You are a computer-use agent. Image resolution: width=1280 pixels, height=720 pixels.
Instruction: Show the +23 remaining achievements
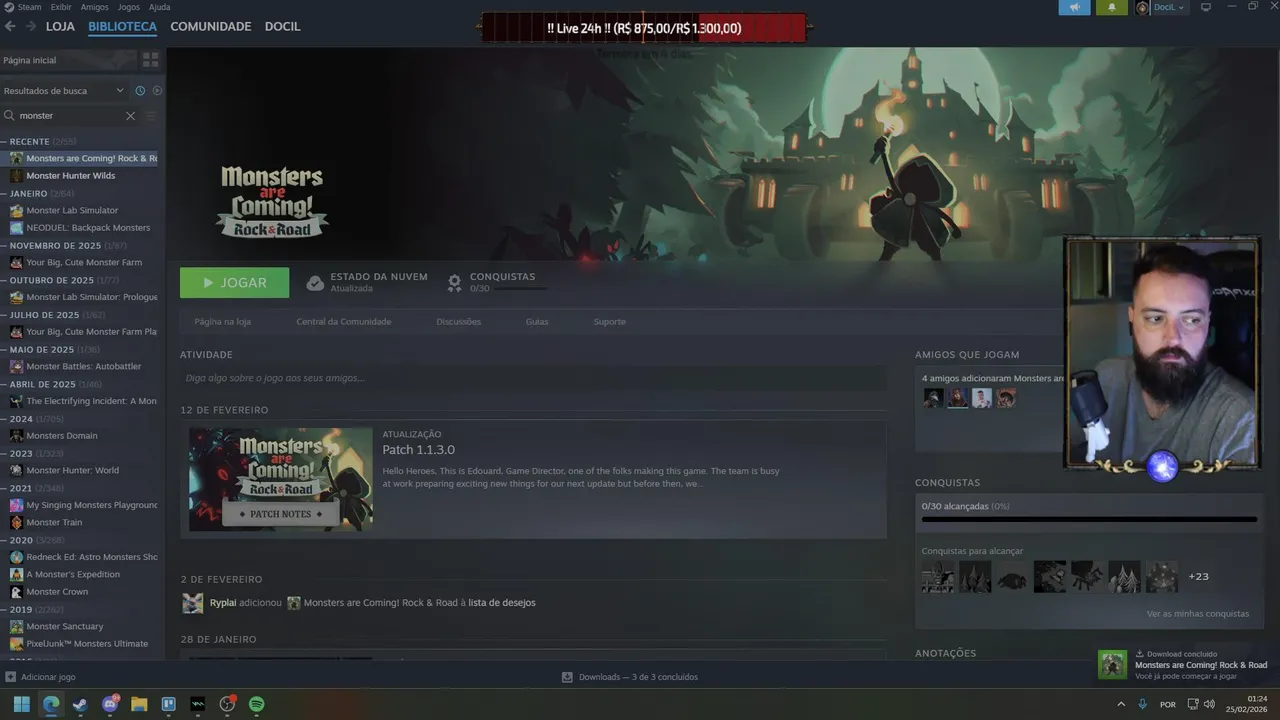click(1198, 577)
